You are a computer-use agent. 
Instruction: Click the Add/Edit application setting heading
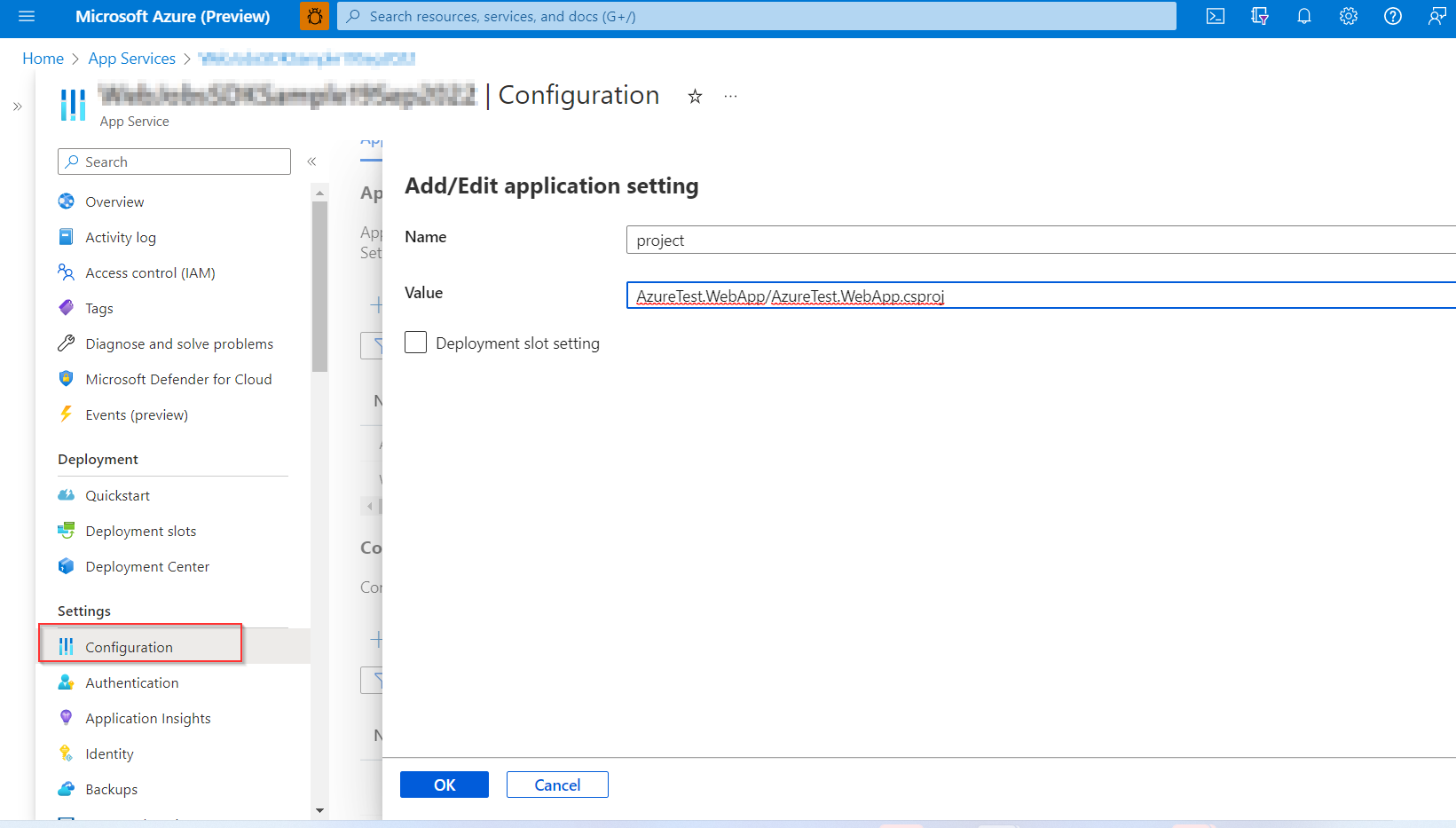point(552,185)
